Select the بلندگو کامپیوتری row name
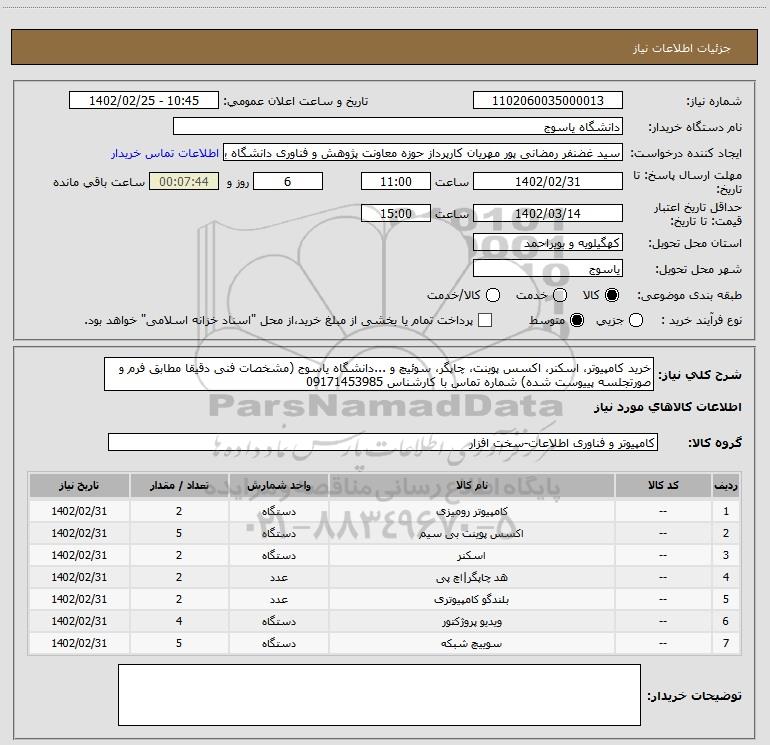The image size is (770, 745). 471,600
